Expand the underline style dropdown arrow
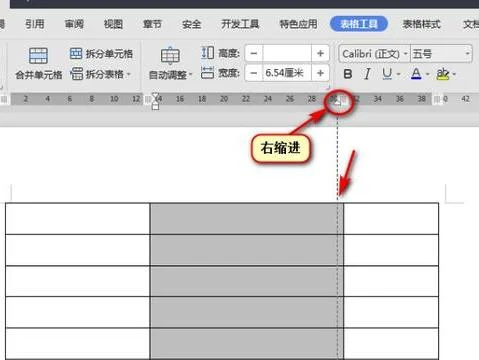 [x=398, y=74]
